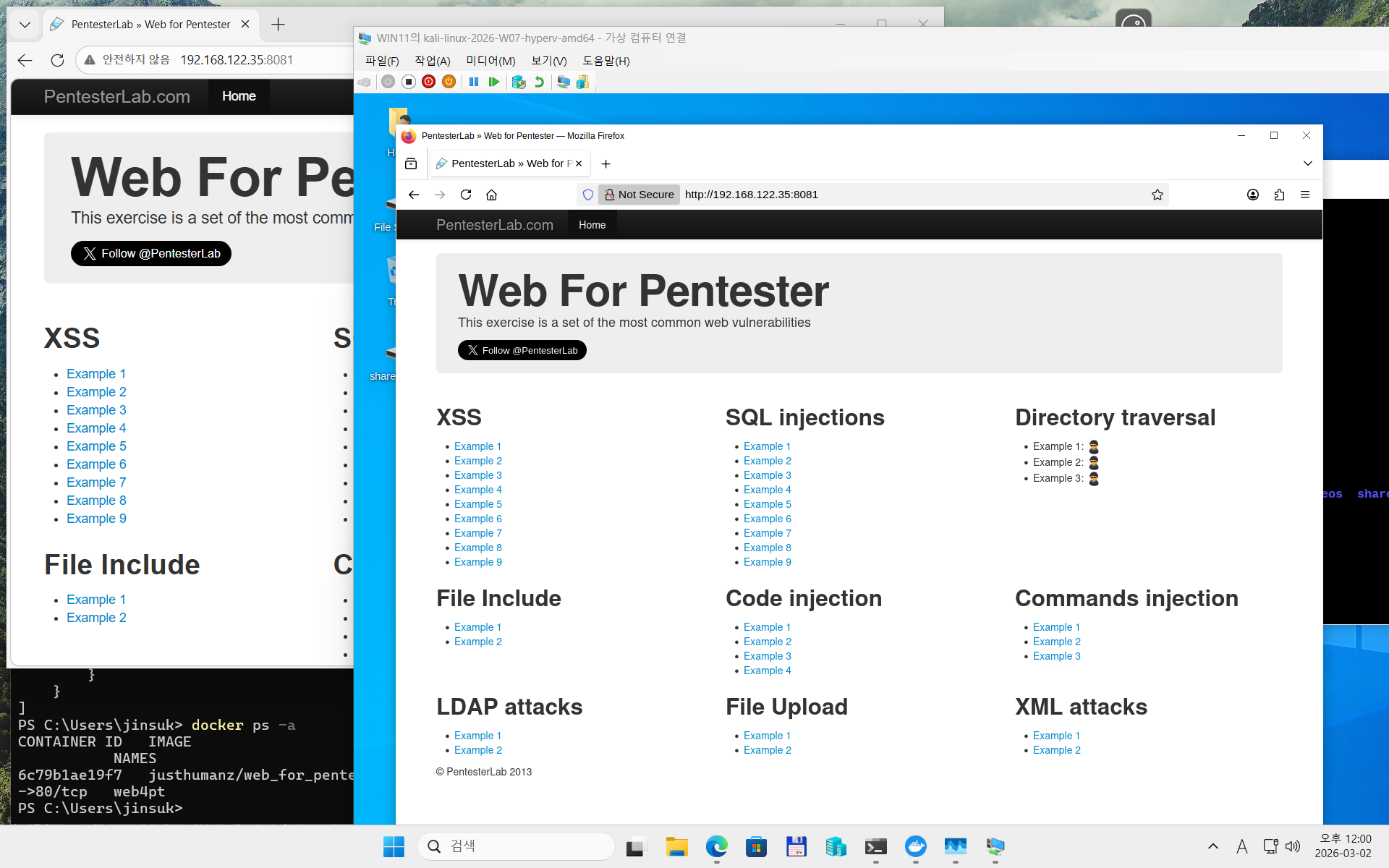1389x868 pixels.
Task: Open Commands injection Example 2 in Firefox
Action: (x=1057, y=642)
